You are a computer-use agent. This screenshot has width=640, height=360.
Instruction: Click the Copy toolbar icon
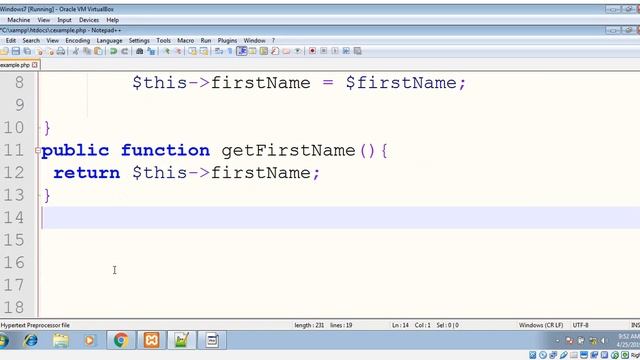(87, 51)
